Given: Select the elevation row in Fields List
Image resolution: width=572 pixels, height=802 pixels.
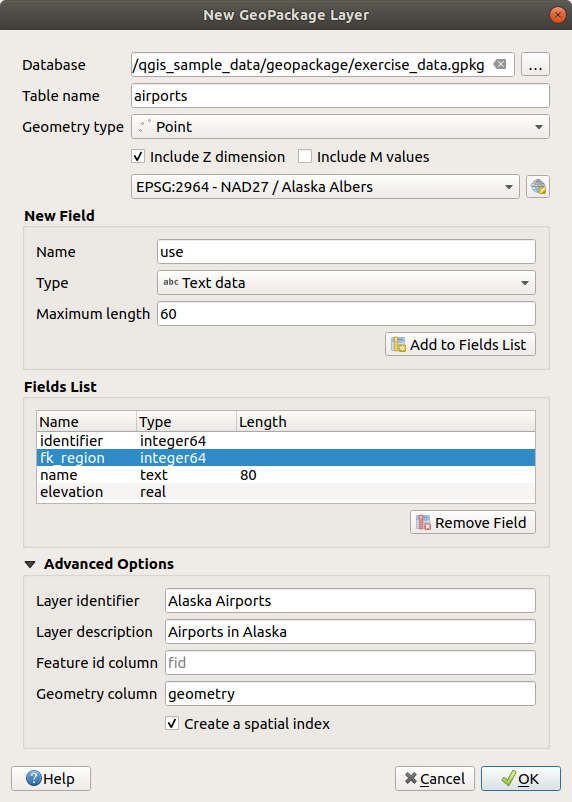Looking at the screenshot, I should click(286, 492).
